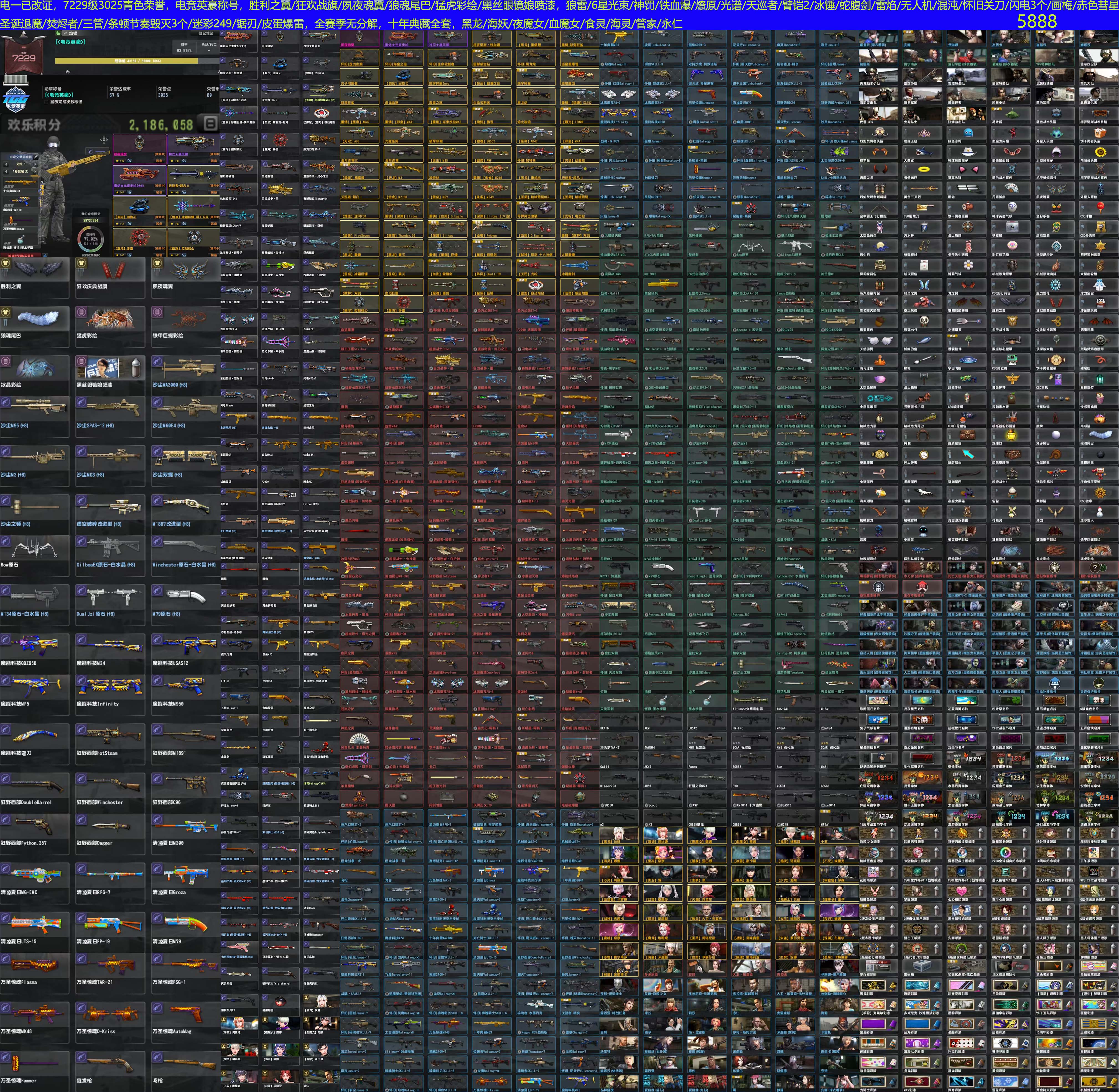This screenshot has height=1092, width=1119.
Task: Pick the Dual Uzi原石 (+8) item
Action: (110, 605)
